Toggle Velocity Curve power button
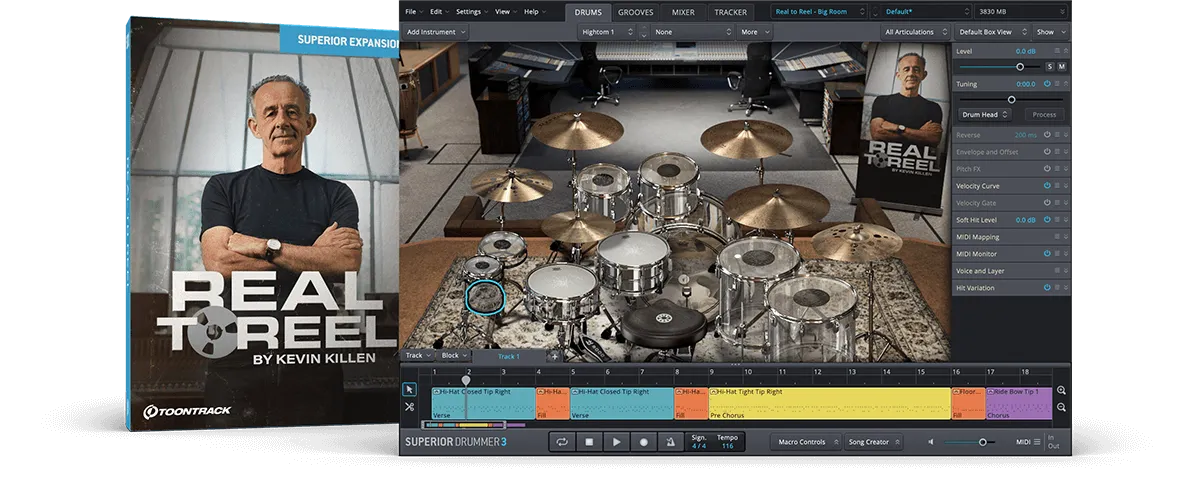 [x=1048, y=186]
